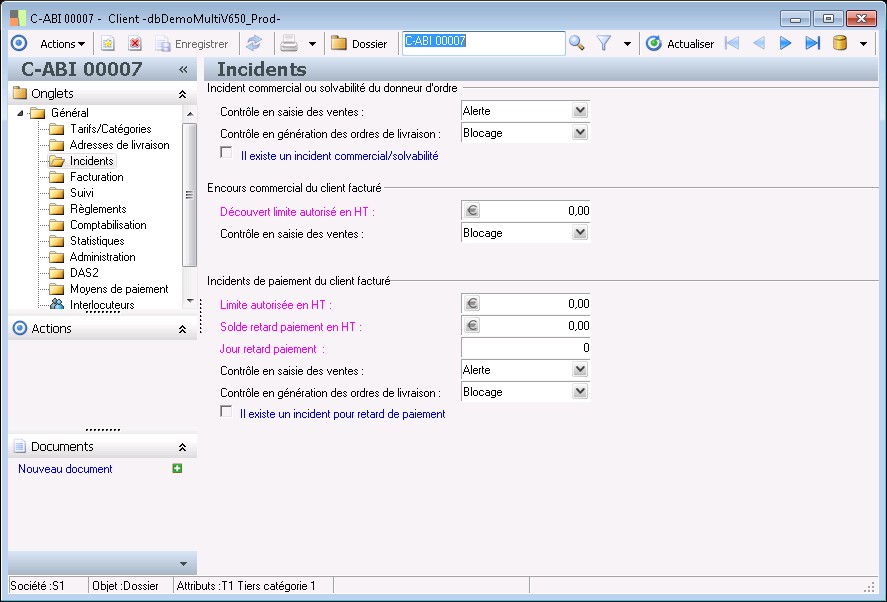Open commercial incident delivery orders control dropdown
This screenshot has width=887, height=602.
(580, 132)
